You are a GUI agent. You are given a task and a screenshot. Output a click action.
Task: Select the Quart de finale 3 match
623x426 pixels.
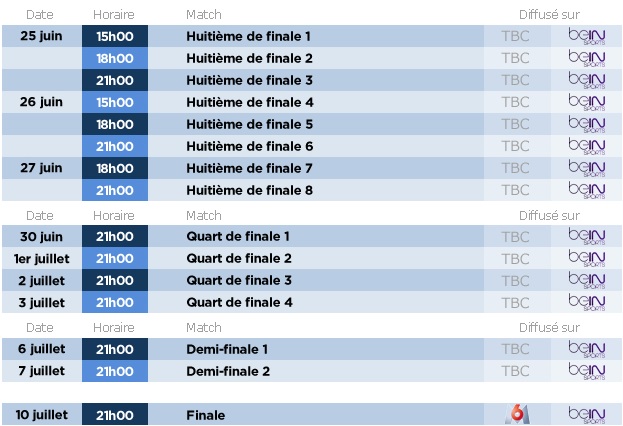239,281
